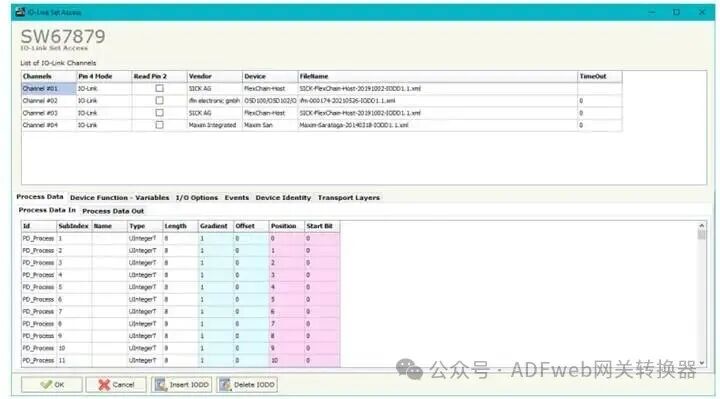
Task: Click the Offset column header
Action: tap(251, 226)
